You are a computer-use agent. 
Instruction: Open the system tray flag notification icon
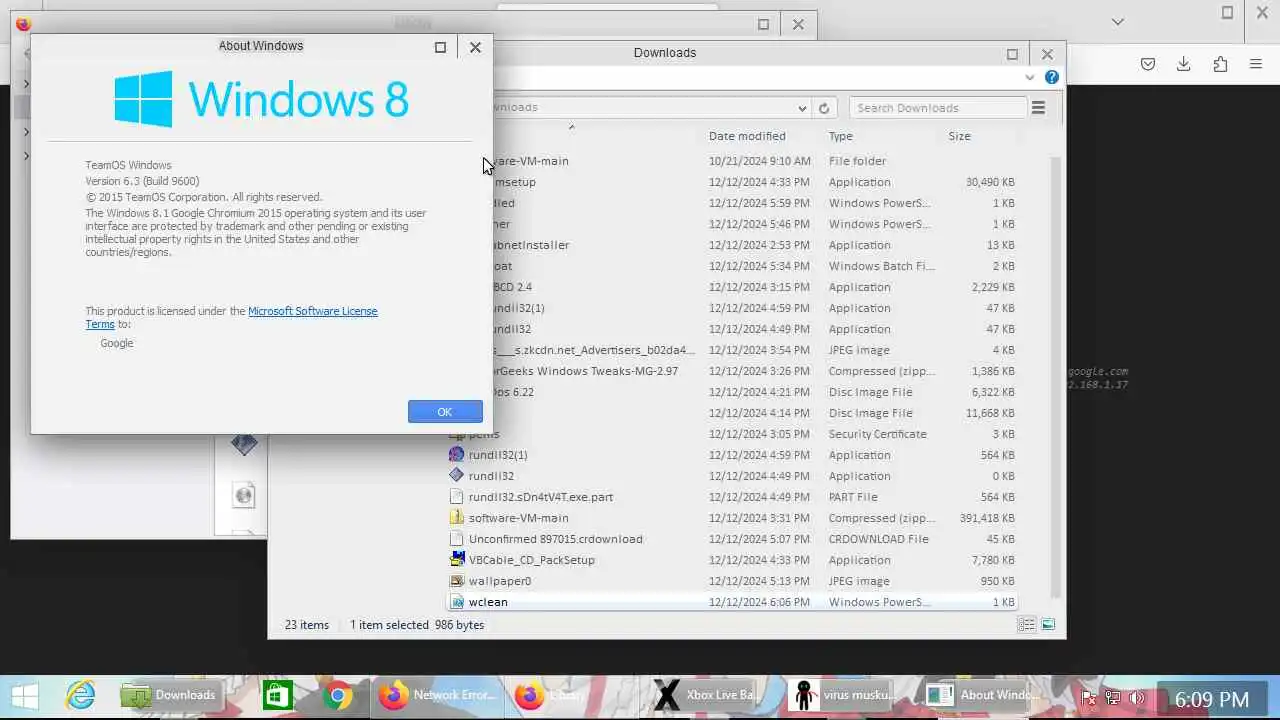point(1091,697)
